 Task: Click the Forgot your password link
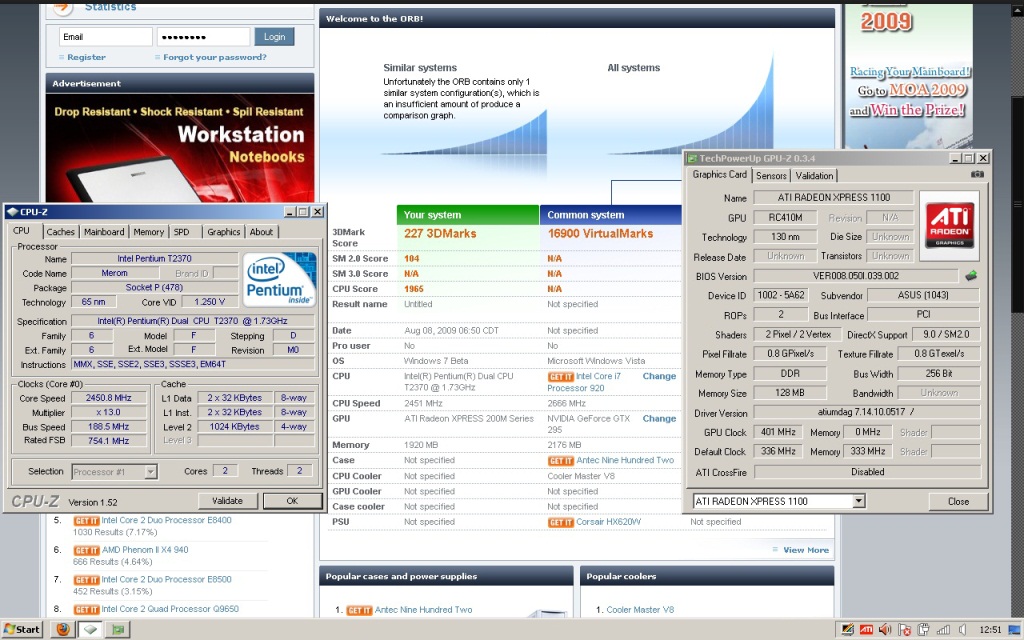tap(215, 57)
